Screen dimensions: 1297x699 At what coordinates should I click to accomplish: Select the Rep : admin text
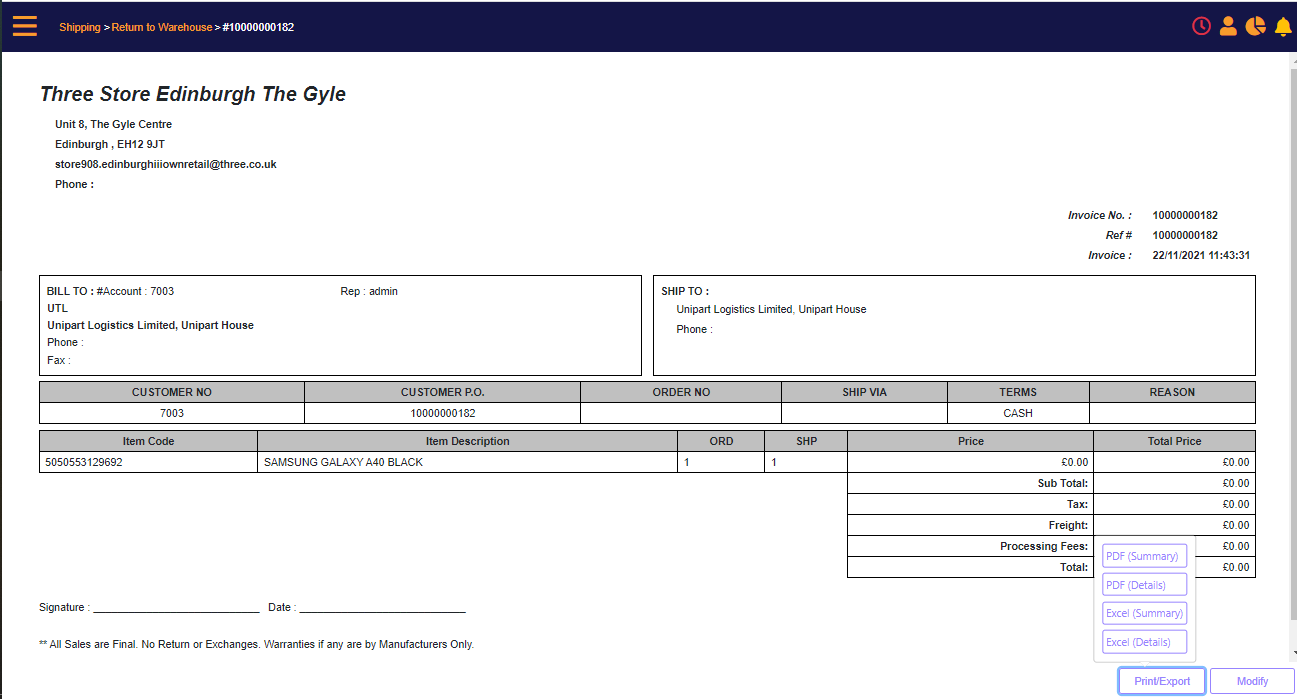pos(369,291)
